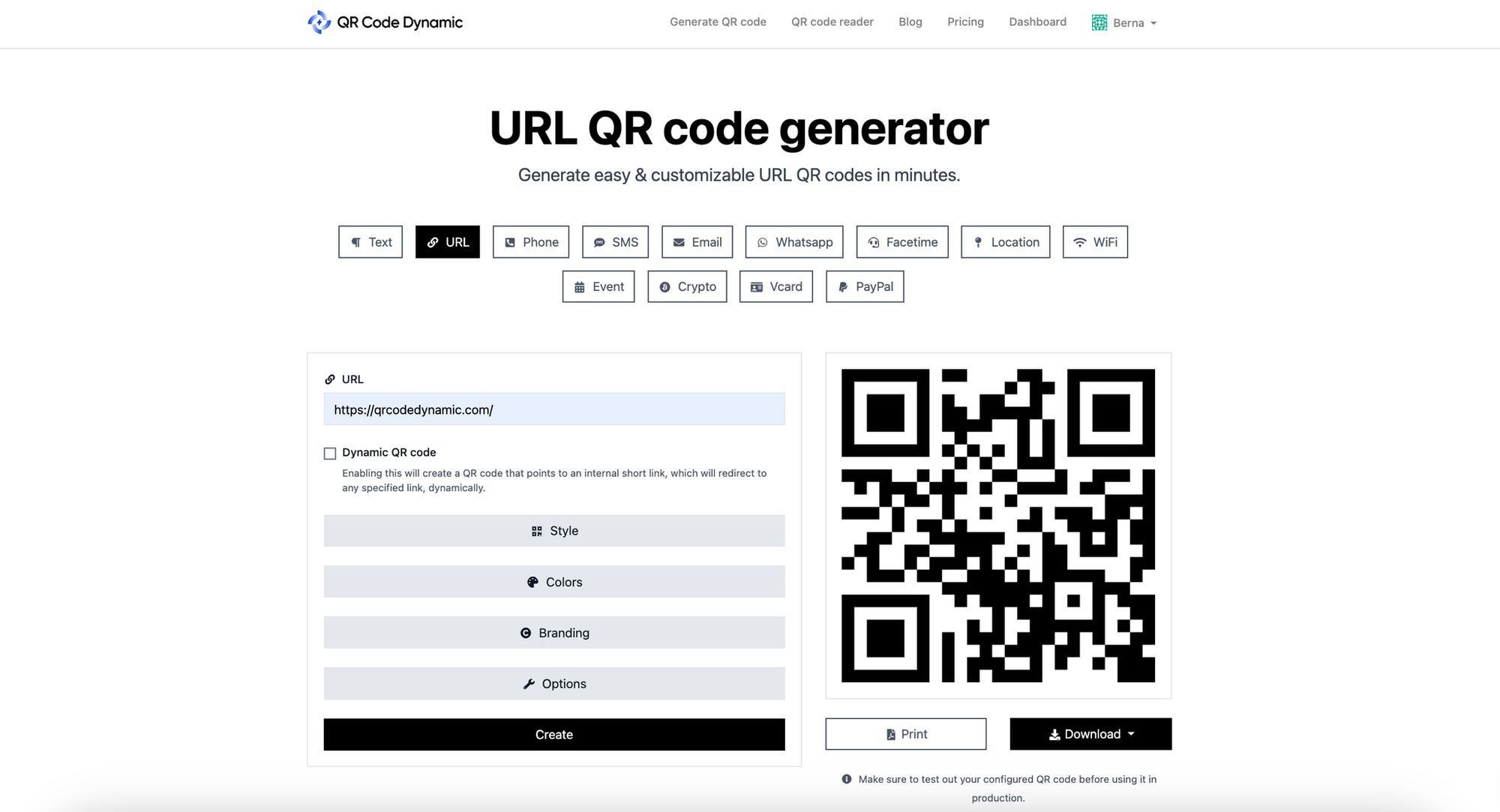Switch to the Whatsapp QR type
This screenshot has height=812, width=1500.
pos(794,242)
